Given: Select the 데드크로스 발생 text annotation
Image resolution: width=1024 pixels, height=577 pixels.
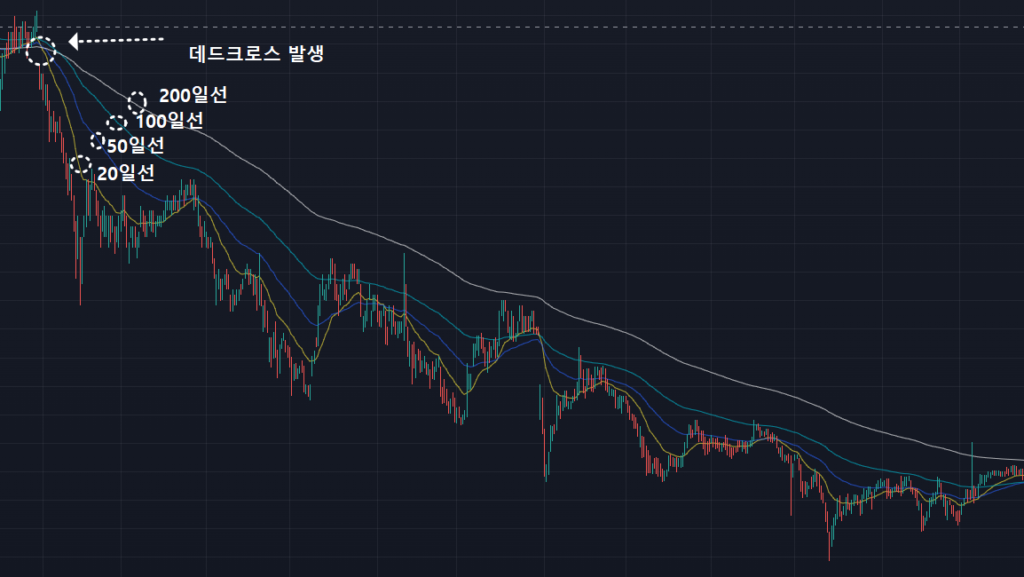Looking at the screenshot, I should point(256,53).
